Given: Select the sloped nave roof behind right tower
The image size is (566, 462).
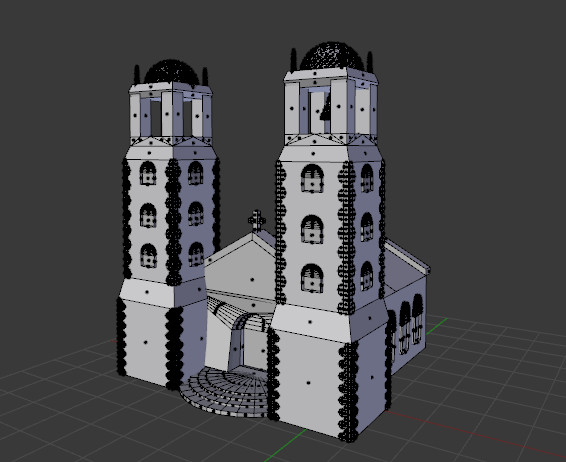Looking at the screenshot, I should (x=407, y=256).
